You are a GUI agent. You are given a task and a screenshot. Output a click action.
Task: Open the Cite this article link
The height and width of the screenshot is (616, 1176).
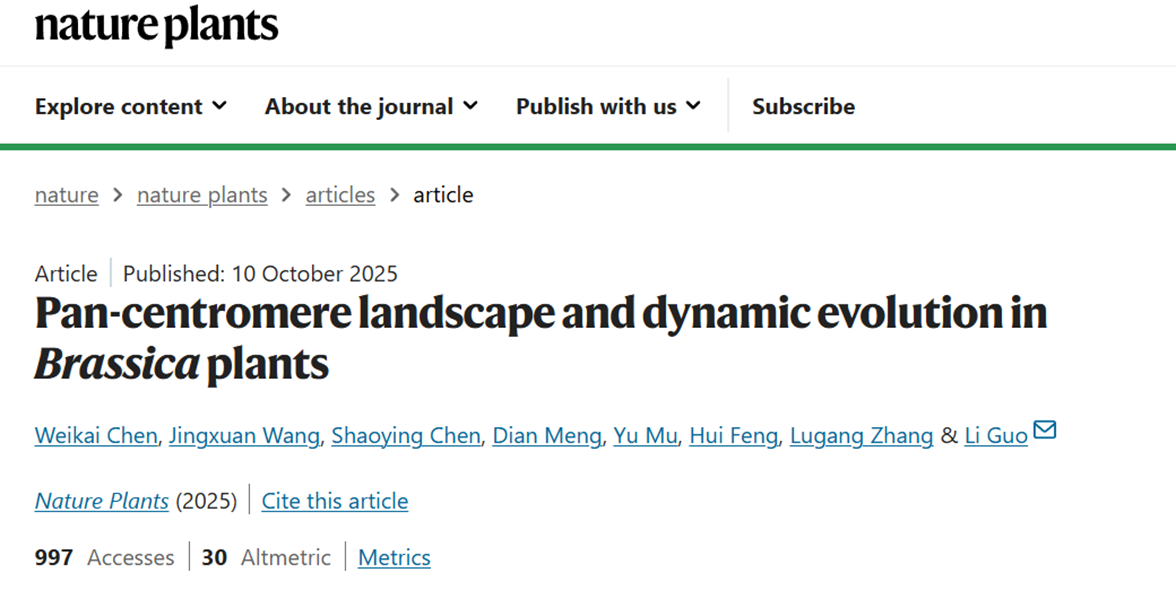334,500
